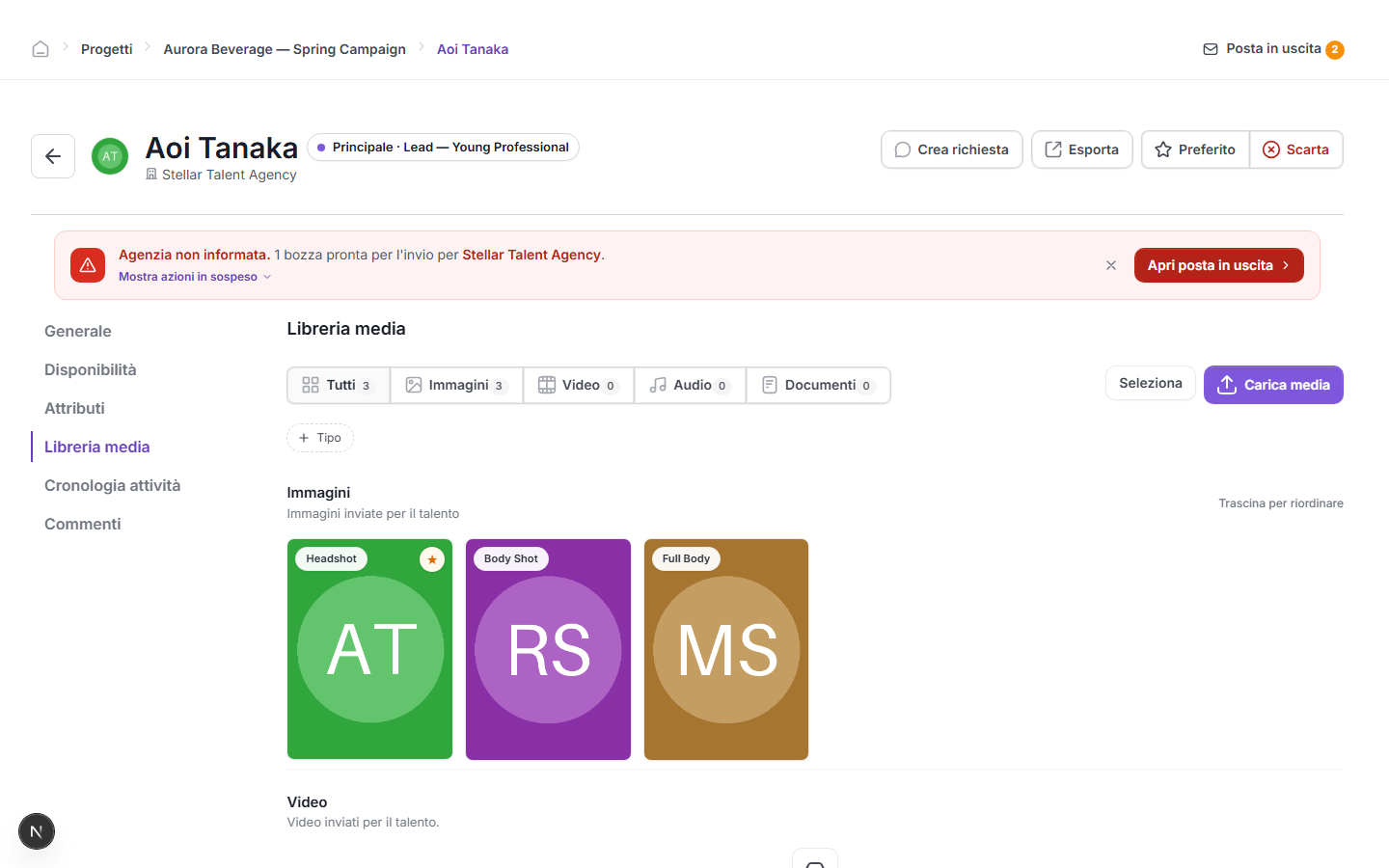Open Progetti breadcrumb link
Viewport: 1389px width, 868px height.
(106, 49)
